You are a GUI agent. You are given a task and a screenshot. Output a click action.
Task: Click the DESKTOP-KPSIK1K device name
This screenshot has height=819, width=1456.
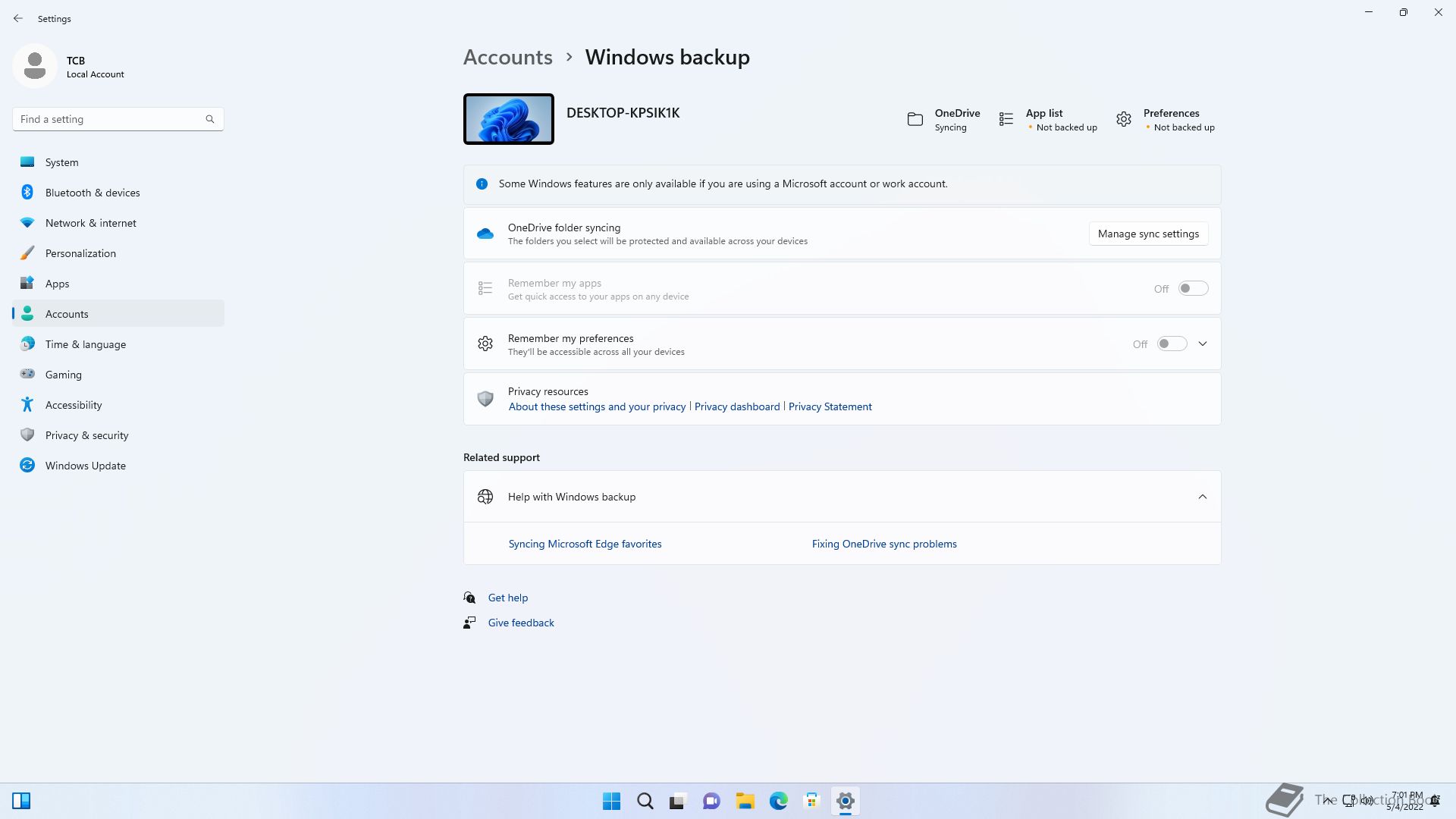(623, 113)
